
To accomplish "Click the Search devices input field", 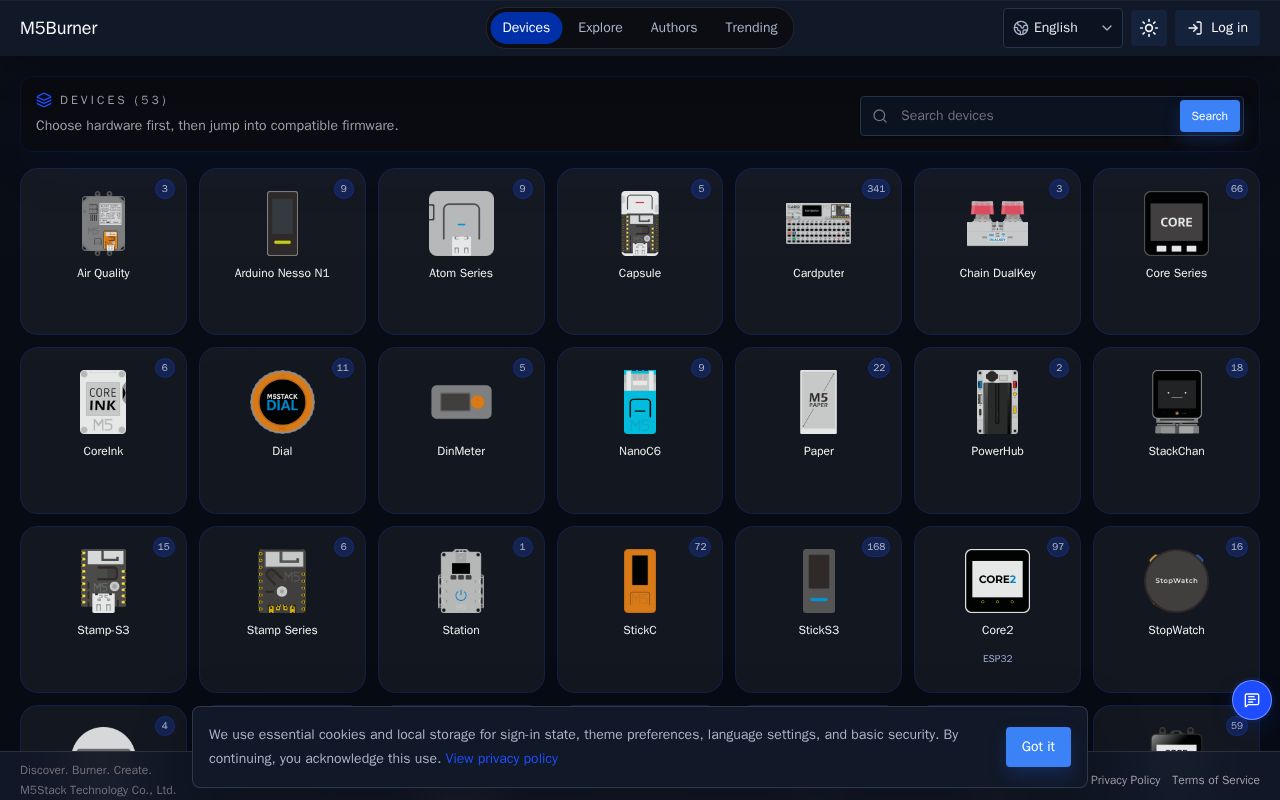I will [1035, 116].
